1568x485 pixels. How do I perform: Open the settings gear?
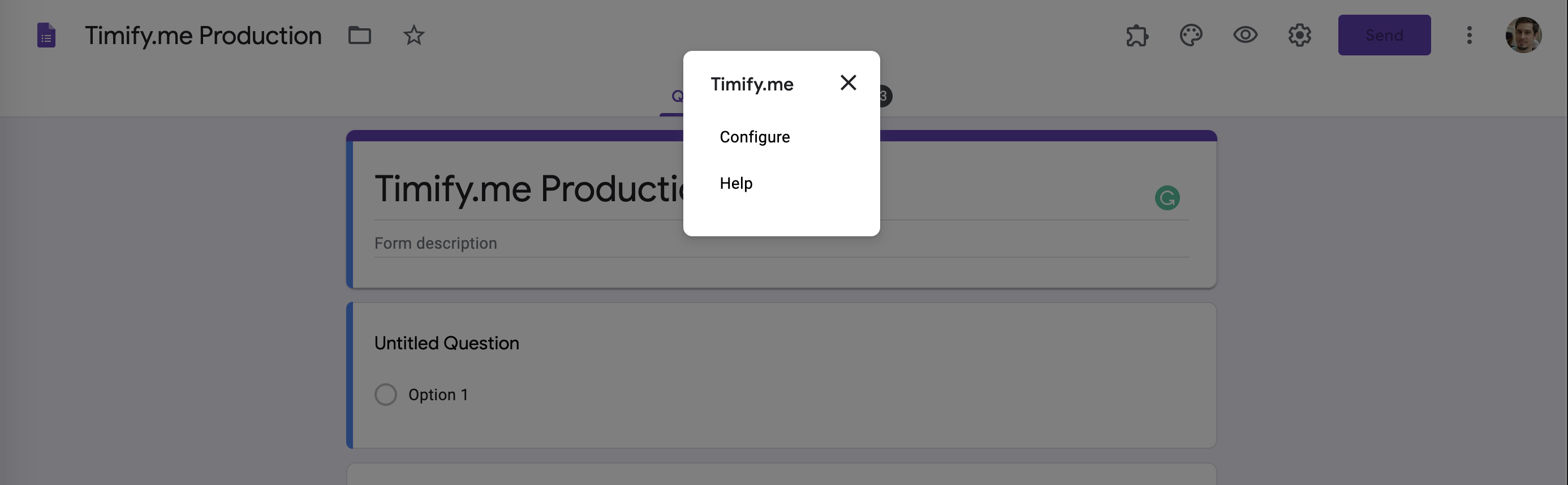1299,35
